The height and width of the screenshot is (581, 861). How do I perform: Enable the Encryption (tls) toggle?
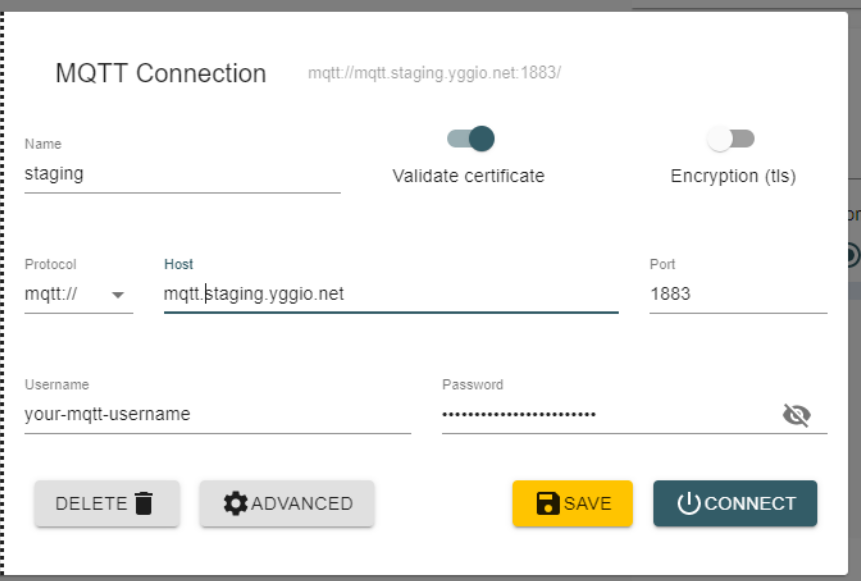tap(731, 141)
